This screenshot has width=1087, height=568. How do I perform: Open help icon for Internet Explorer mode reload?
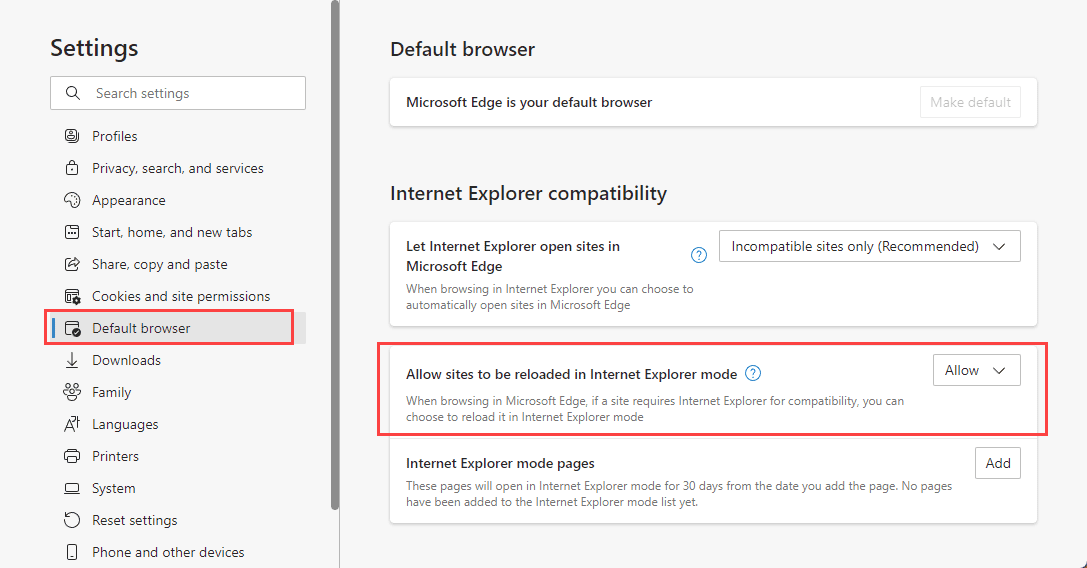pyautogui.click(x=753, y=373)
